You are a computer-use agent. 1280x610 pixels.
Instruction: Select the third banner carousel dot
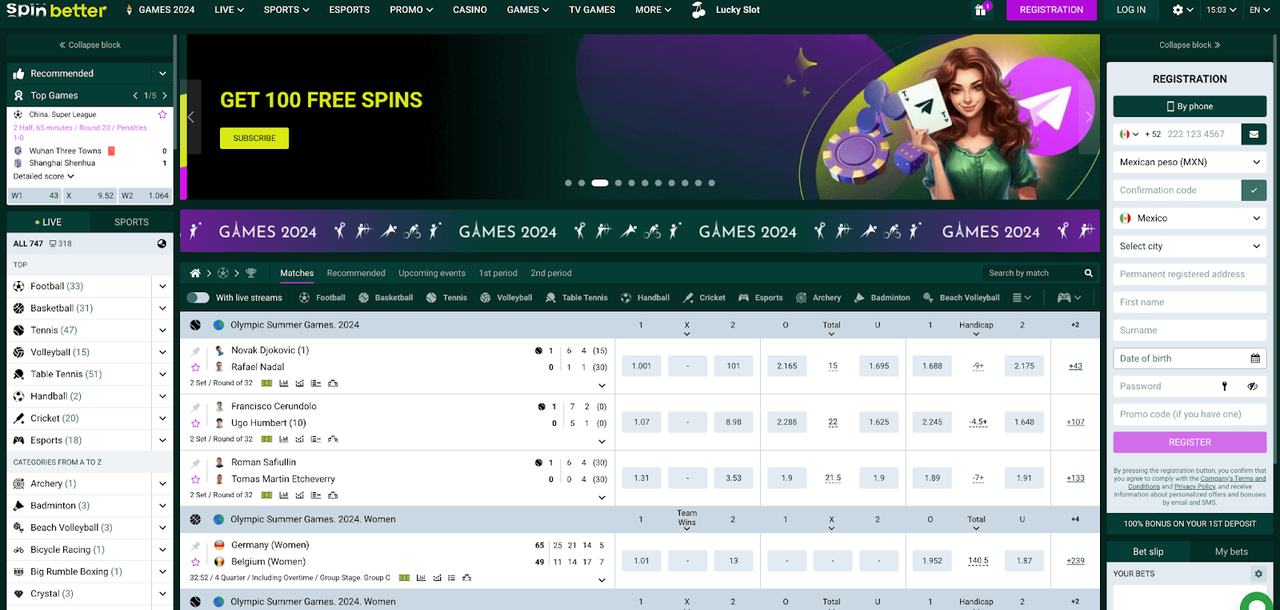(600, 183)
